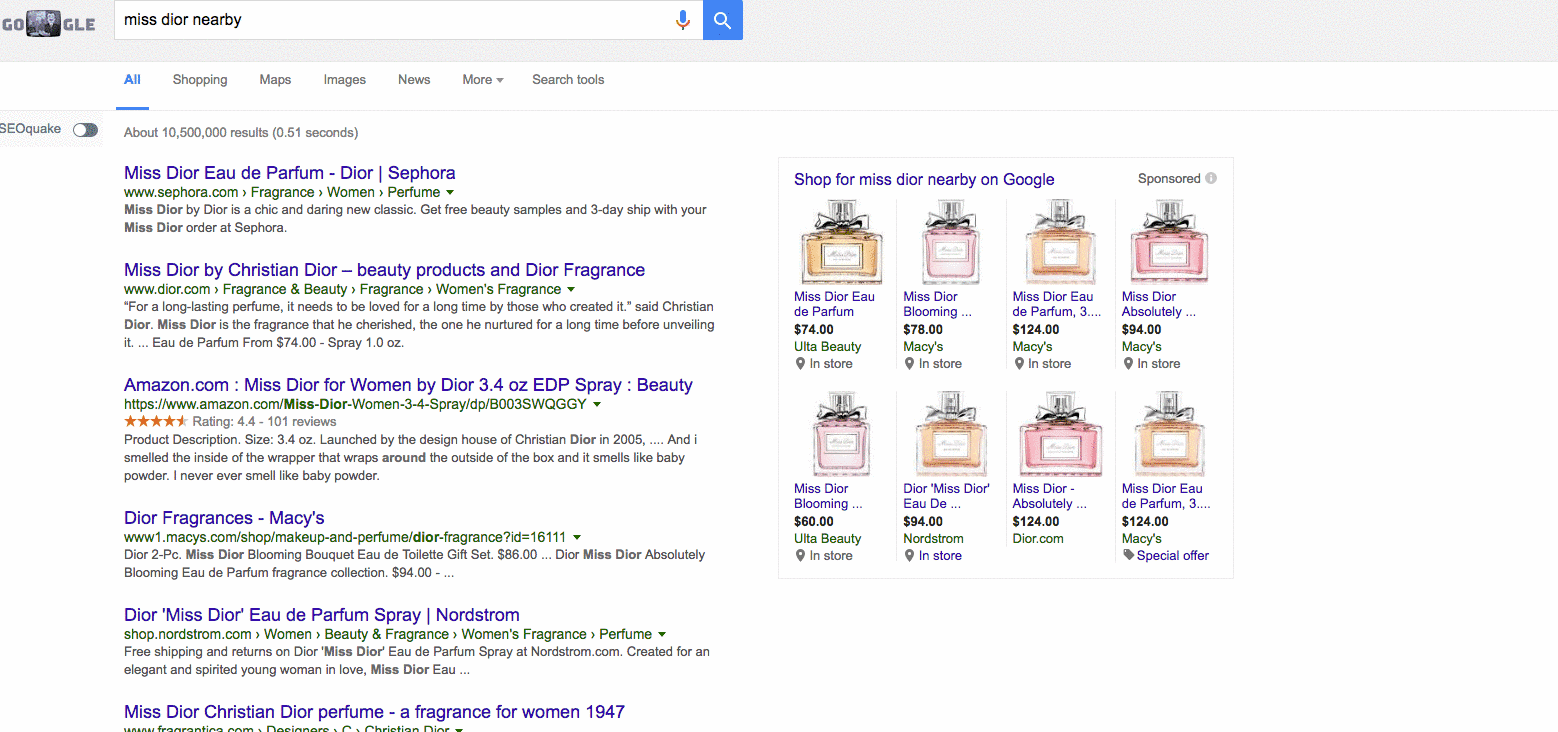Toggle the SEOquake switch

(x=86, y=130)
